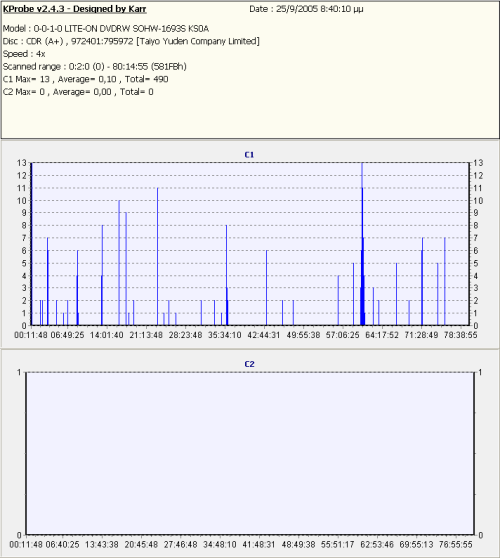Click the 00:11:48 label under C1 chart
500x558 pixels.
[x=31, y=335]
